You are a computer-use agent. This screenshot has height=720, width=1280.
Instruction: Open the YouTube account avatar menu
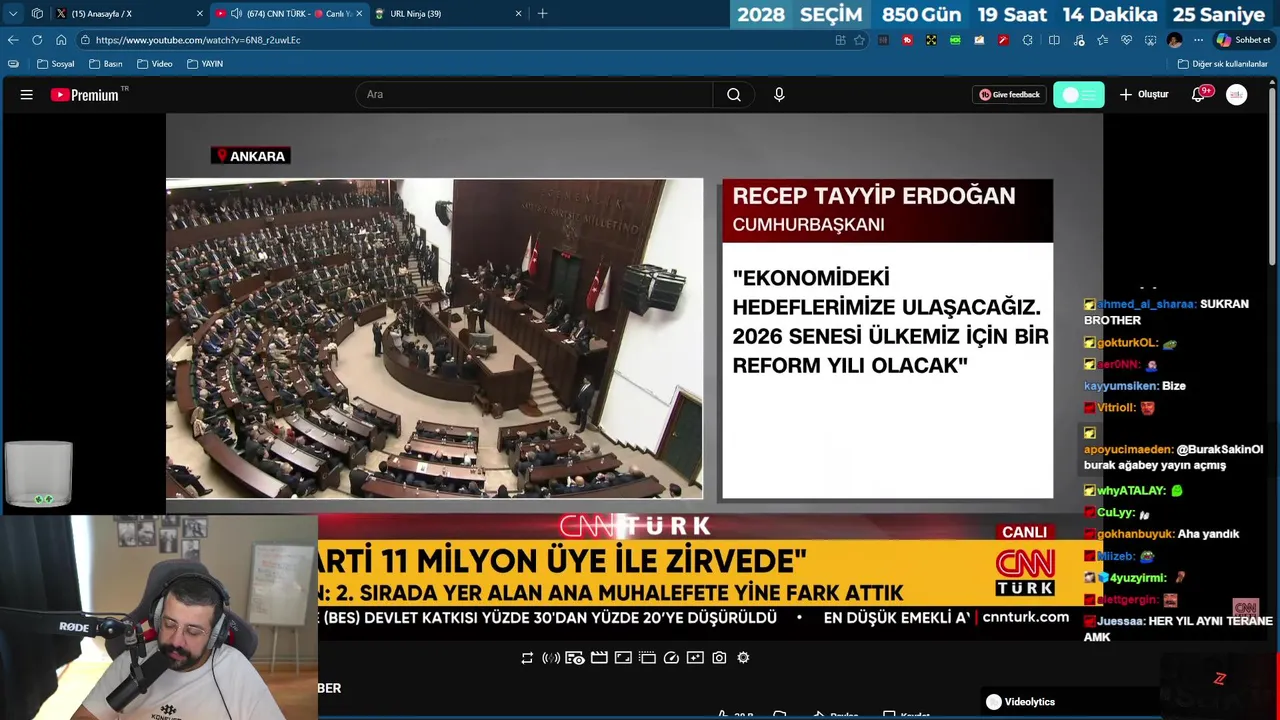(x=1237, y=95)
